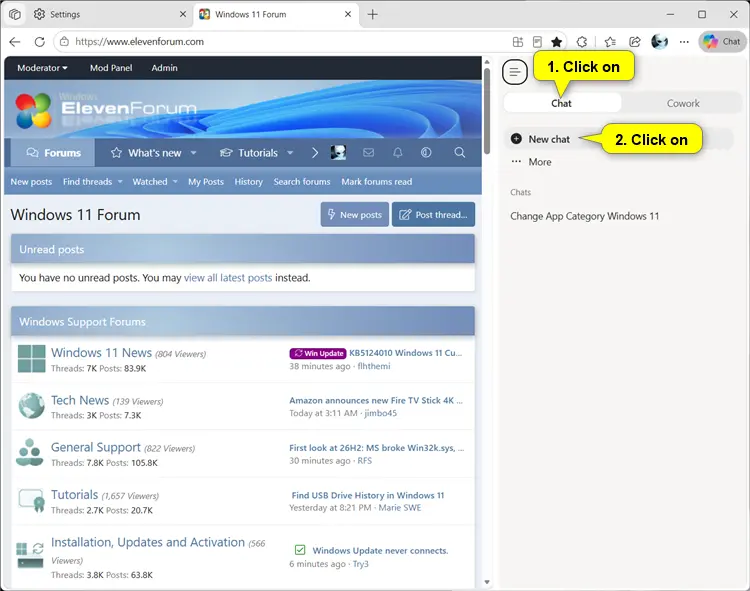Click the scrollbar down arrow
Screen dimensions: 750x591
tap(487, 582)
